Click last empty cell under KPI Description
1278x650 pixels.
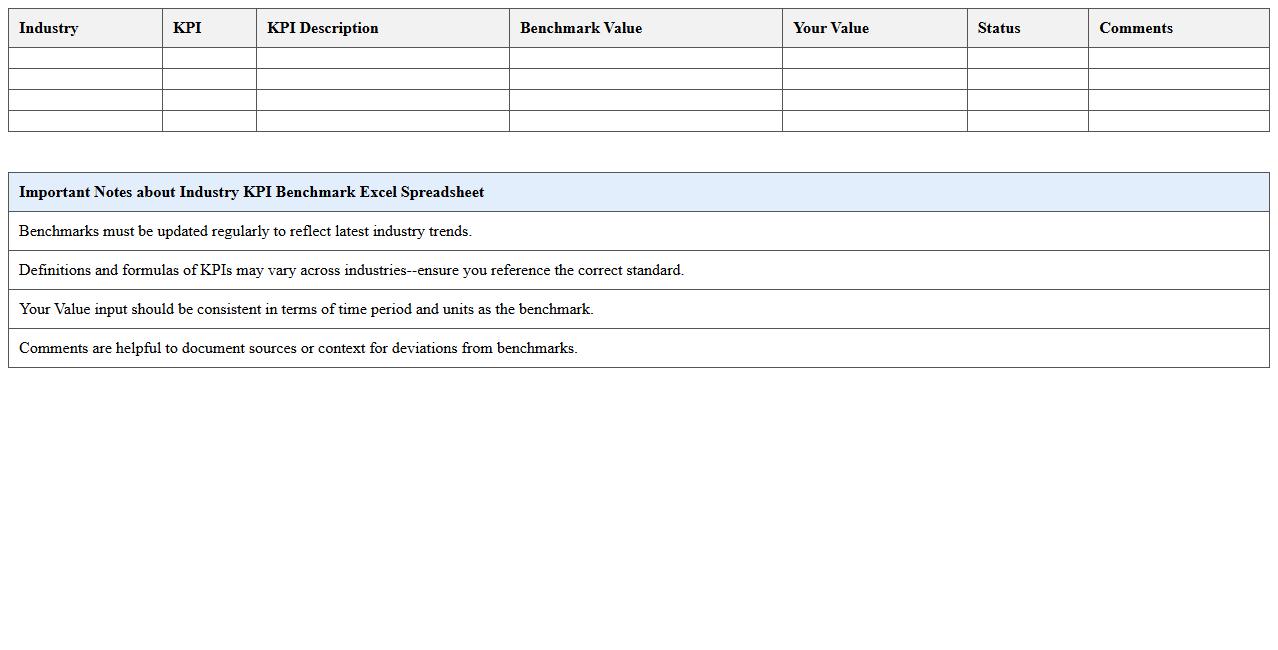(382, 121)
